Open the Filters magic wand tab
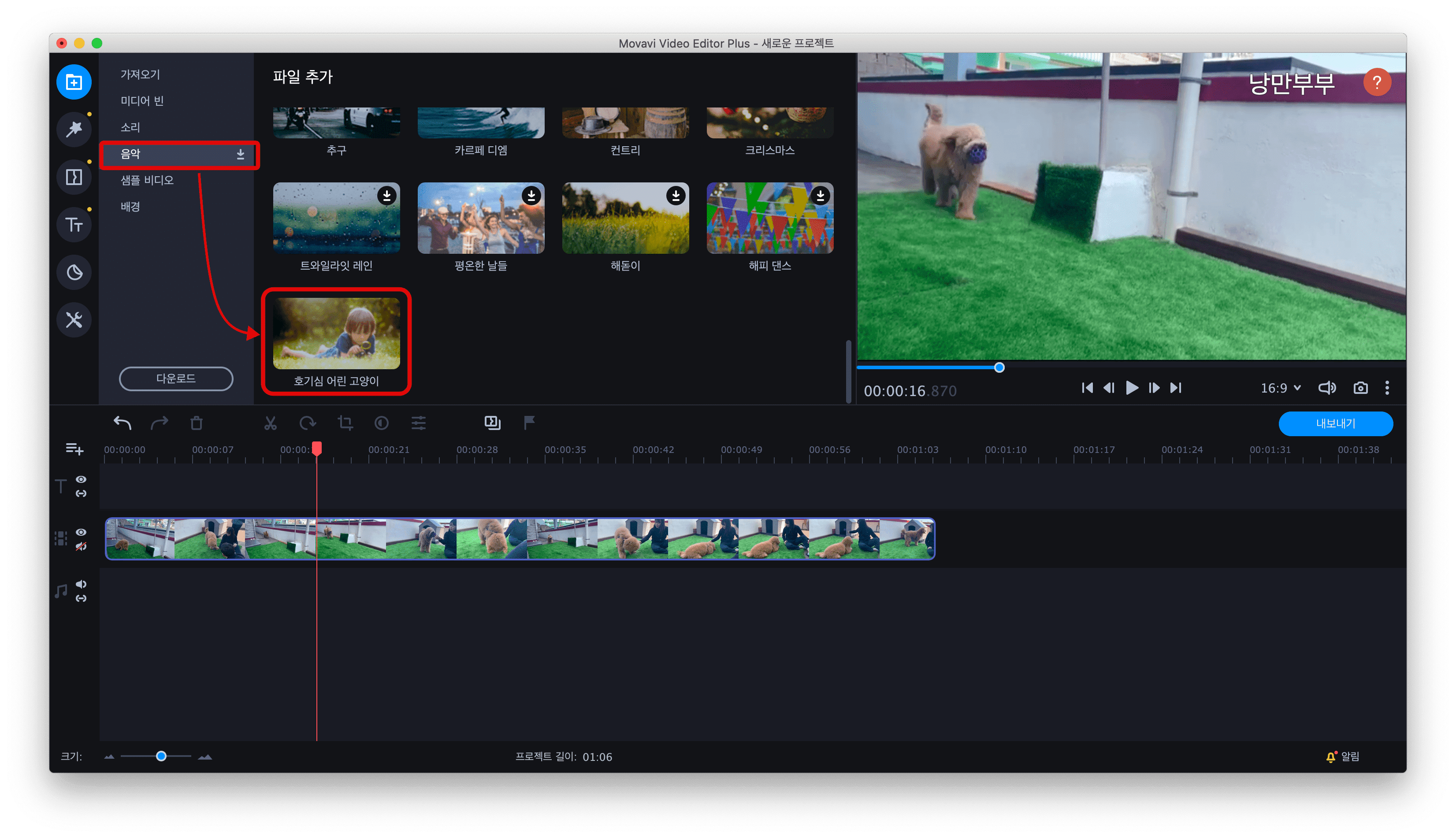1456x838 pixels. coord(74,130)
